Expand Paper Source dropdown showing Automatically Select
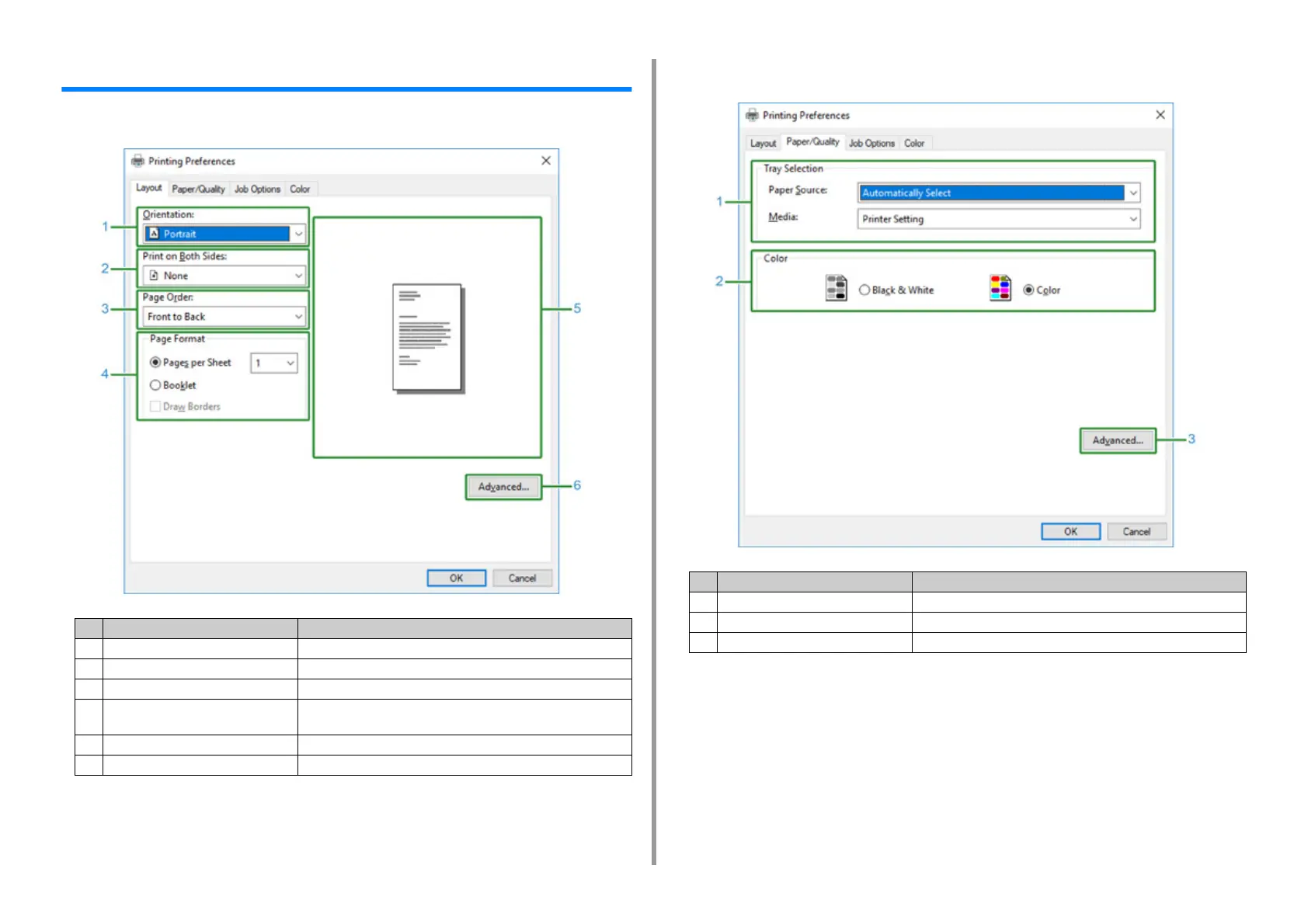 click(999, 193)
